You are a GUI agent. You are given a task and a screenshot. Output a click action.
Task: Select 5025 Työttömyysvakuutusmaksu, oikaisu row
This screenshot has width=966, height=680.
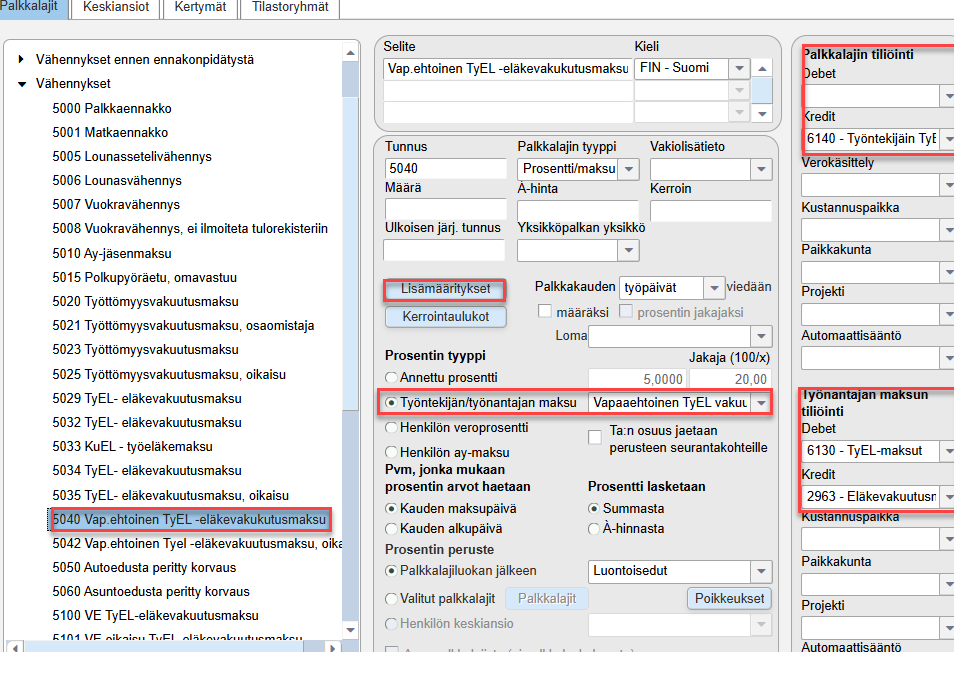point(169,374)
